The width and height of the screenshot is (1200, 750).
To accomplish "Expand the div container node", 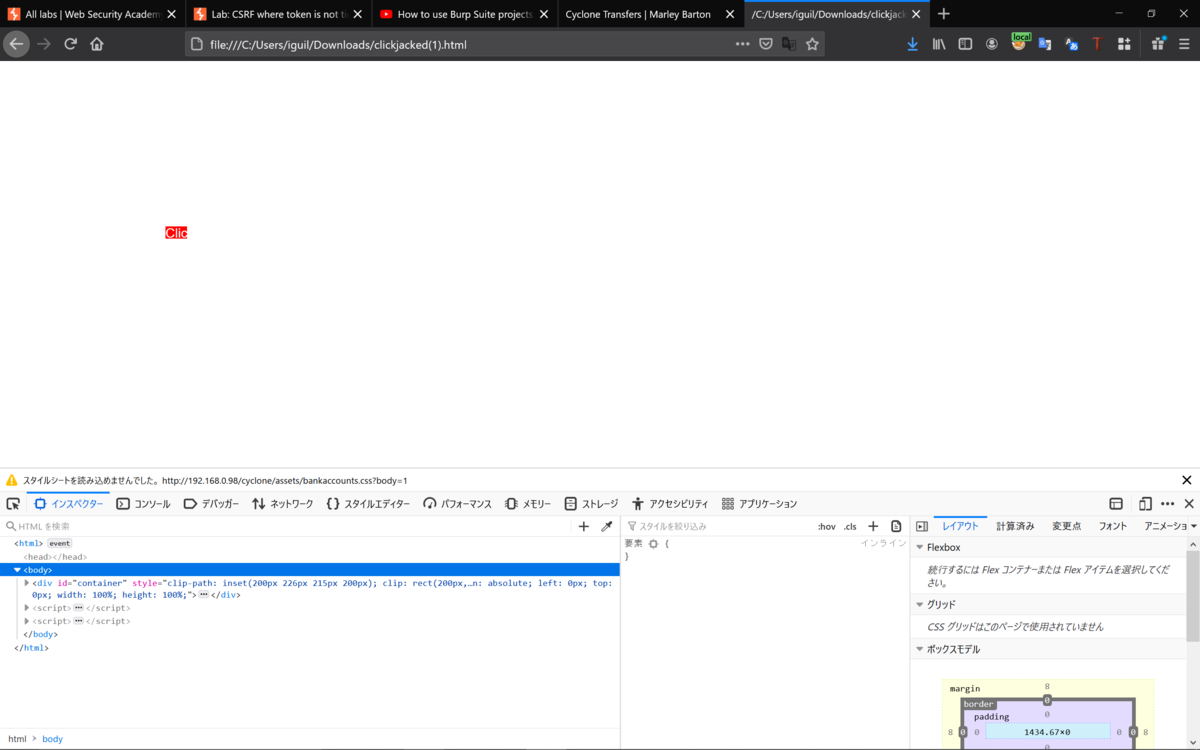I will (x=27, y=582).
